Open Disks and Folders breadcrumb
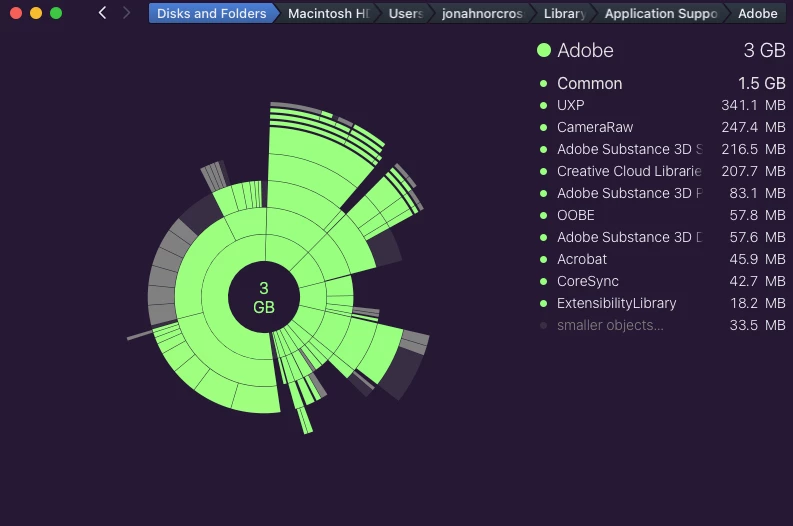Image resolution: width=793 pixels, height=526 pixels. click(x=211, y=13)
